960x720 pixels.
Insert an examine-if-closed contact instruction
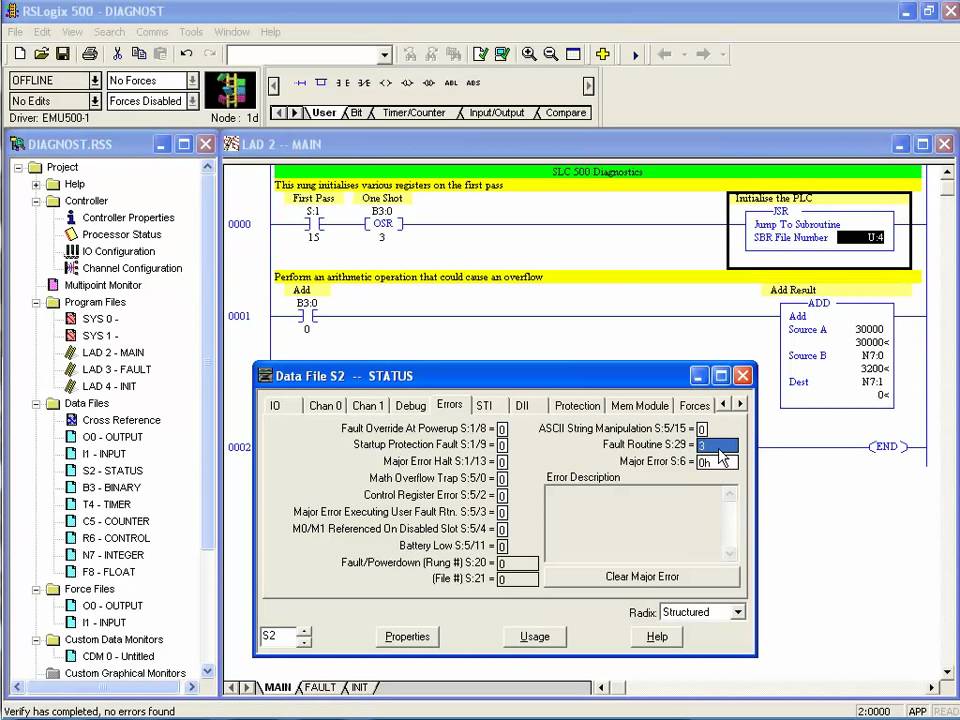click(x=343, y=83)
